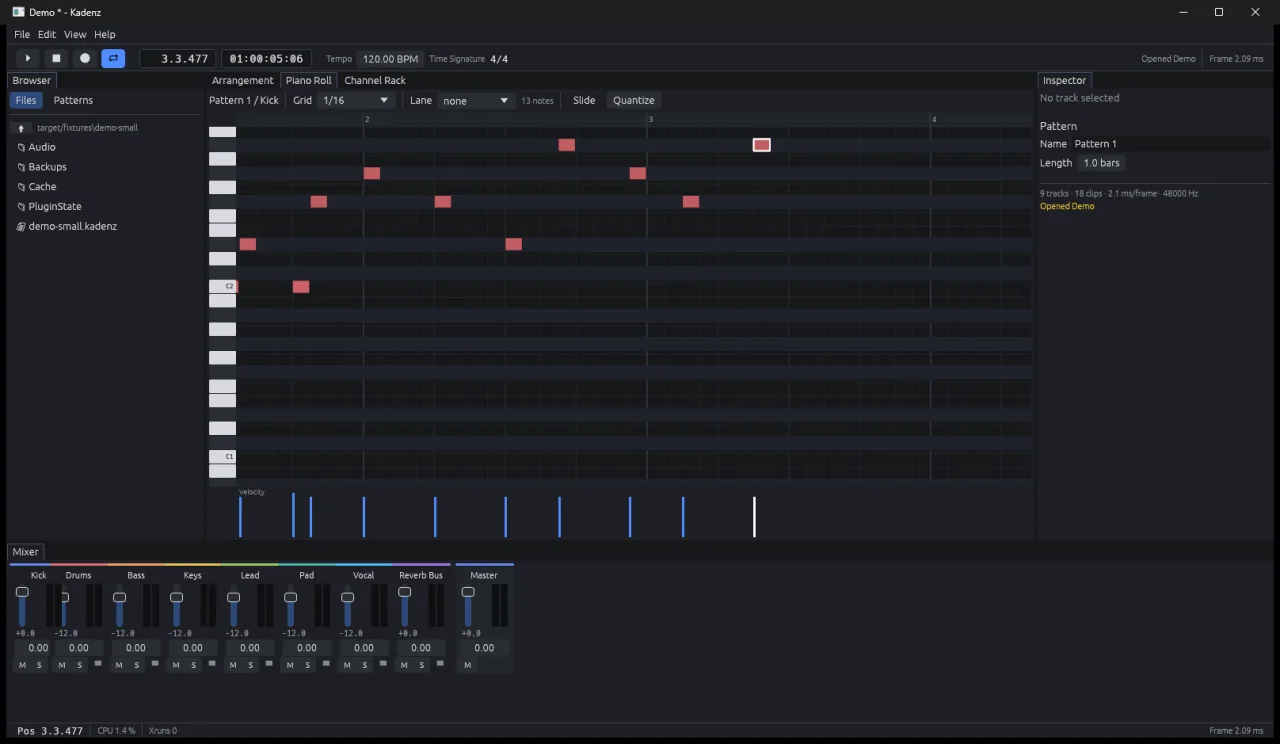Solo the Drums mixer channel
The height and width of the screenshot is (744, 1280).
click(79, 665)
